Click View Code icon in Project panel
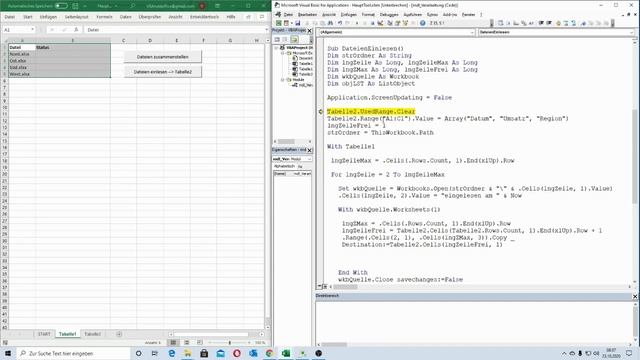 pos(277,40)
